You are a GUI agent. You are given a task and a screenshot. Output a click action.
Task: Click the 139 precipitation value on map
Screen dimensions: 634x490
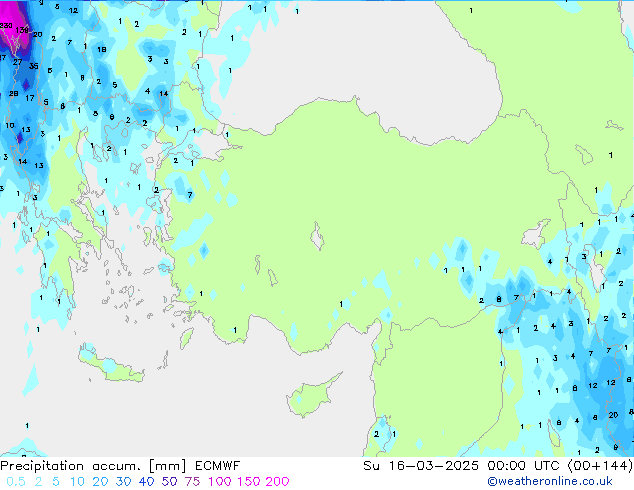[x=22, y=30]
